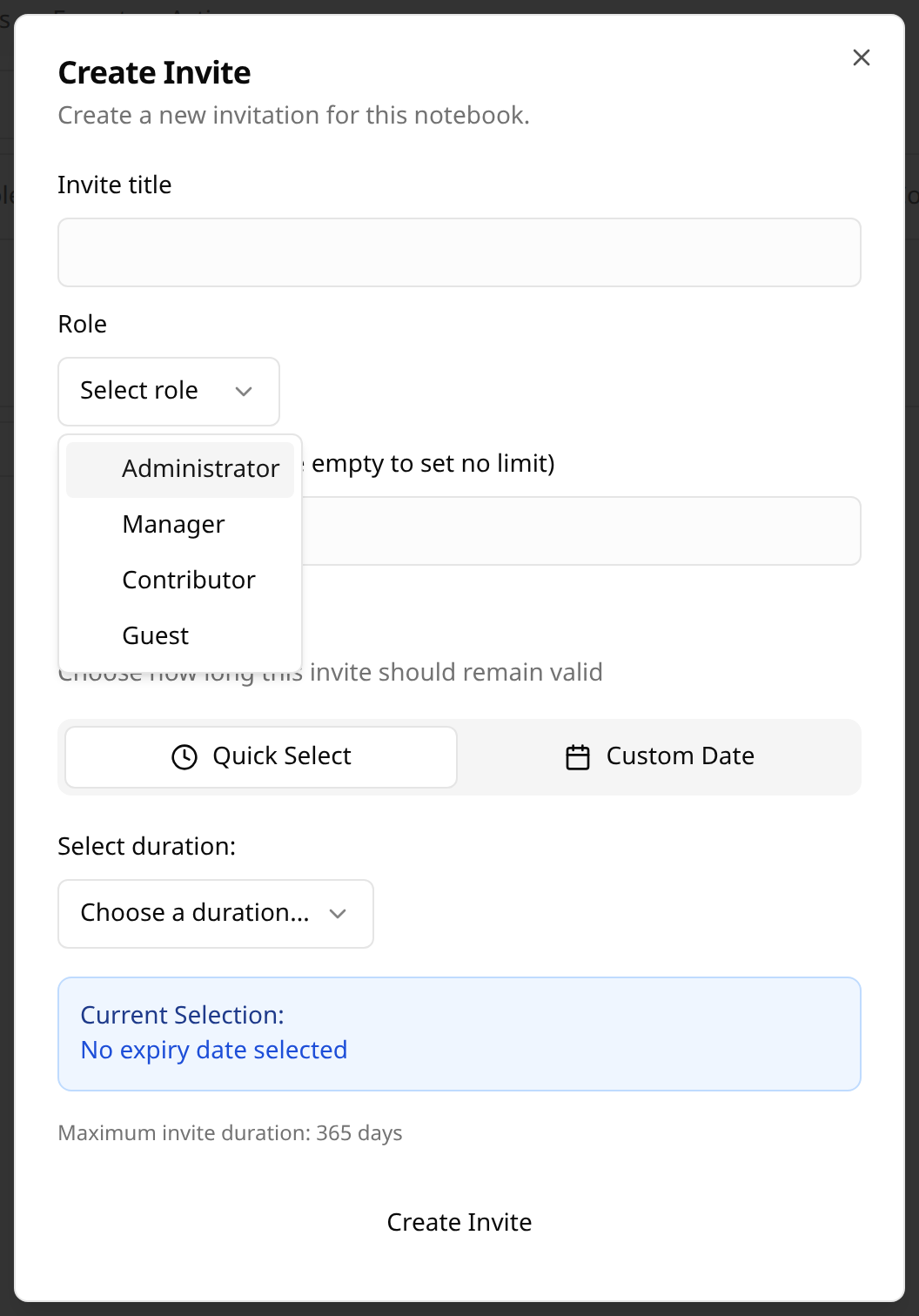Click the chevron in the duration dropdown
Viewport: 919px width, 1316px height.
coord(338,913)
